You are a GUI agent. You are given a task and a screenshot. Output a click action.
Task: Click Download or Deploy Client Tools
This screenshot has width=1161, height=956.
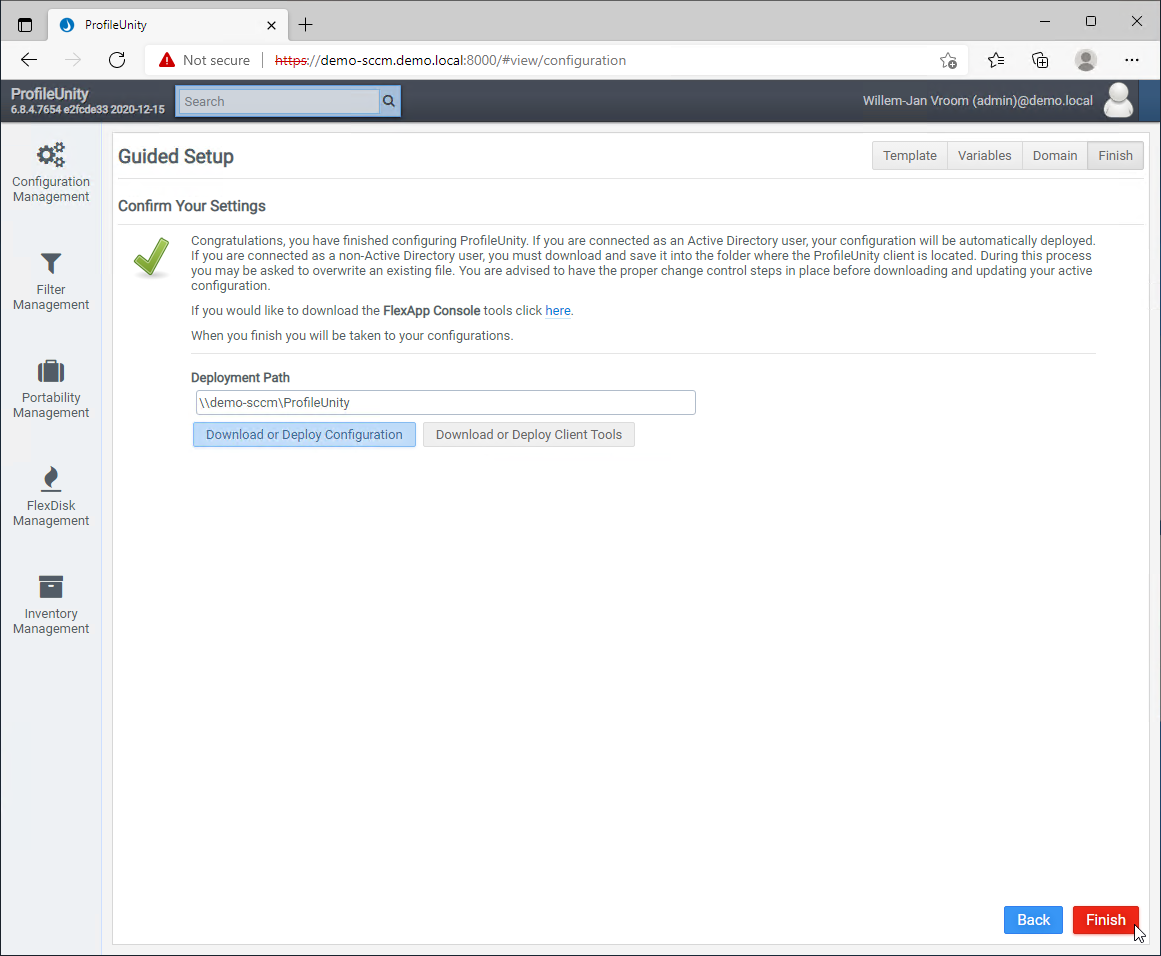(529, 435)
